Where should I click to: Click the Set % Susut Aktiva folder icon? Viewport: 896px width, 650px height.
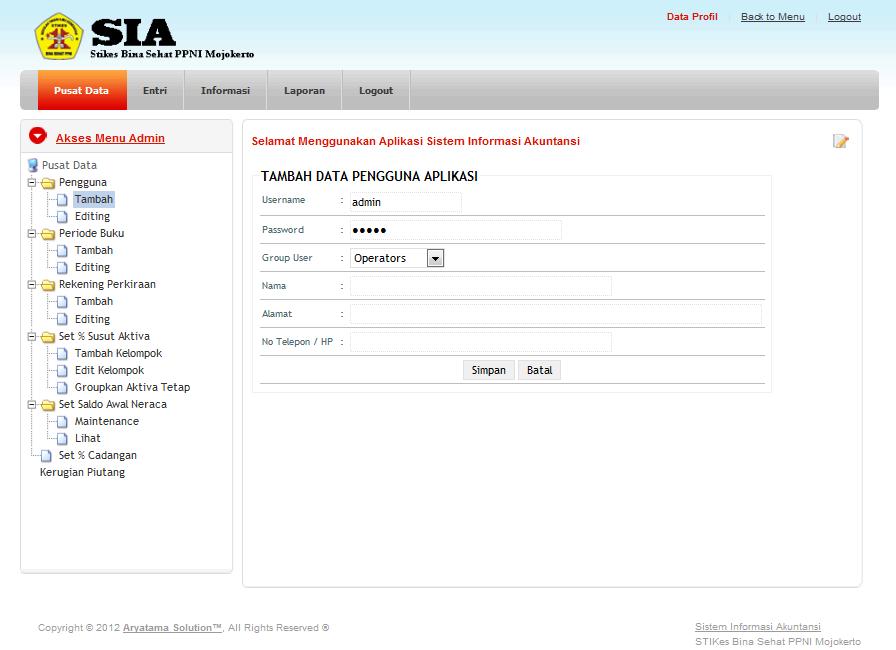pos(48,337)
